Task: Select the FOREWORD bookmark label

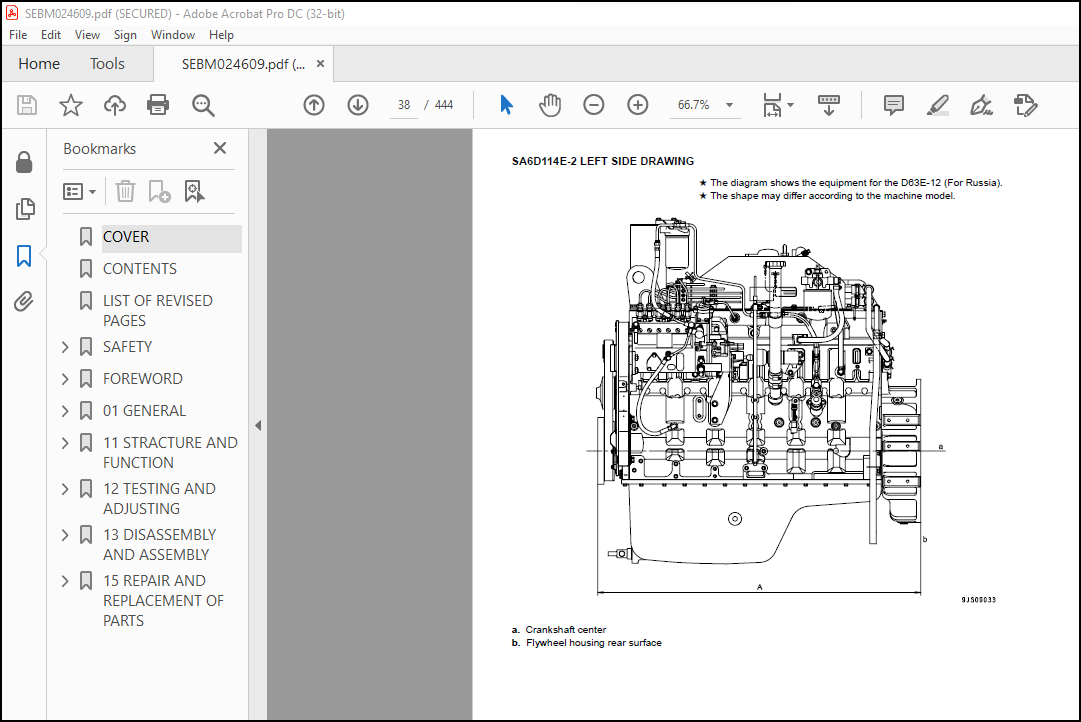Action: coord(143,379)
